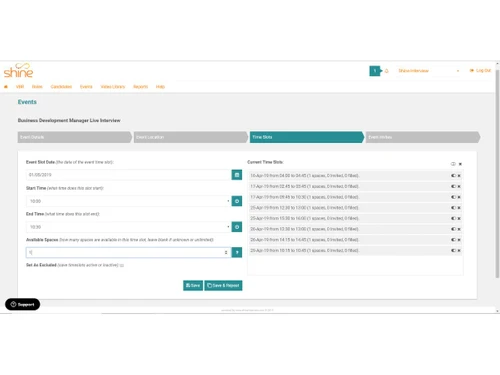Toggle active state of 04:00 to 04:45 slot
The width and height of the screenshot is (500, 375).
coord(453,176)
